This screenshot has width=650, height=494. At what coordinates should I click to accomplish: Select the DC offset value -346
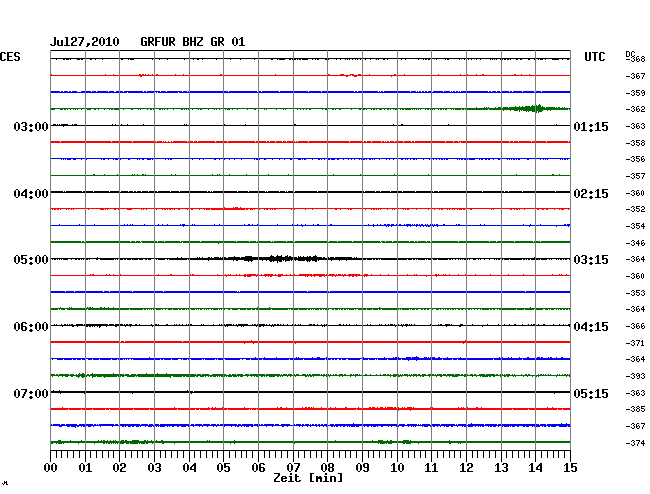pyautogui.click(x=636, y=243)
